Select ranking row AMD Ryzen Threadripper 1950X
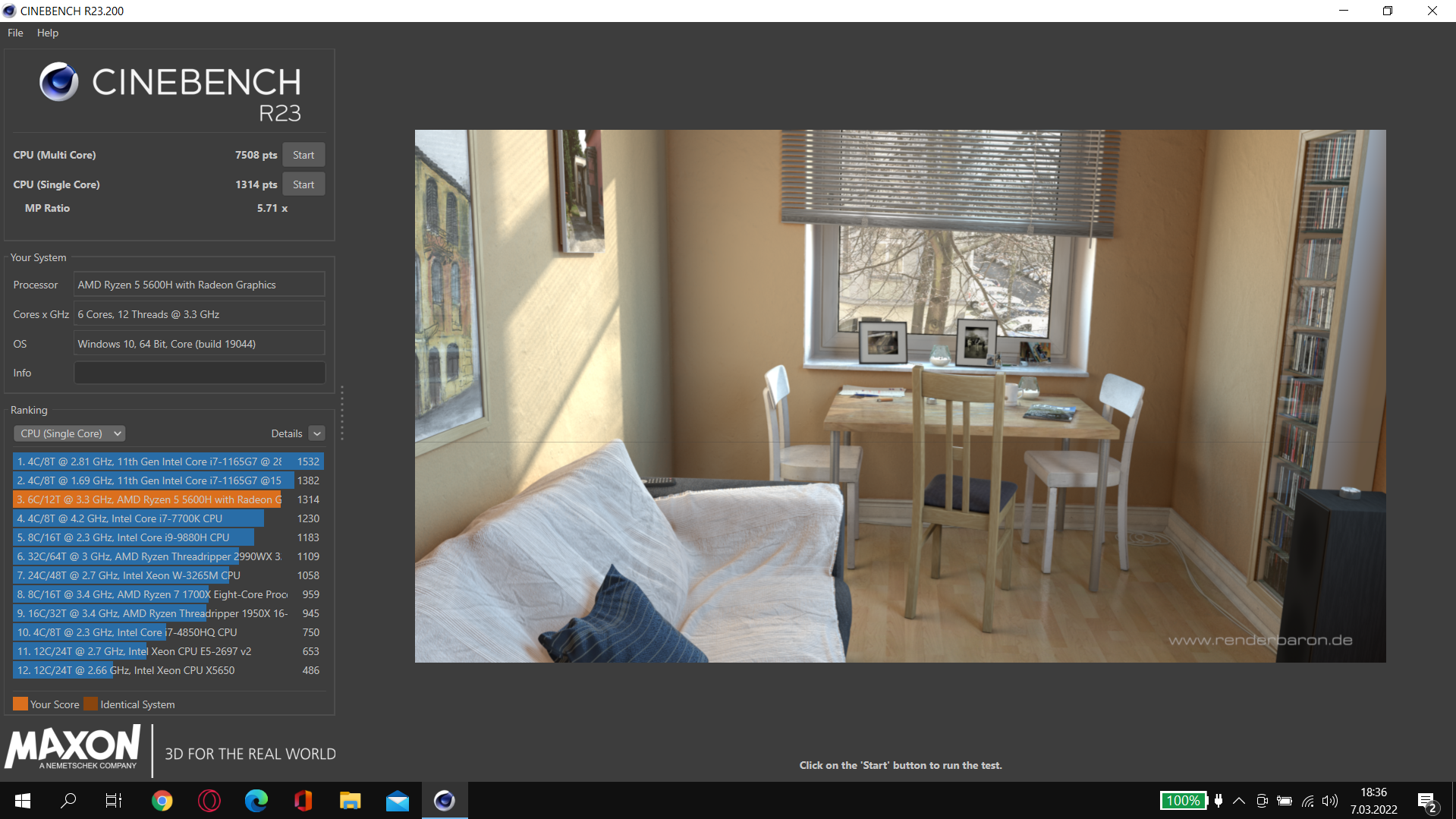 coord(168,613)
